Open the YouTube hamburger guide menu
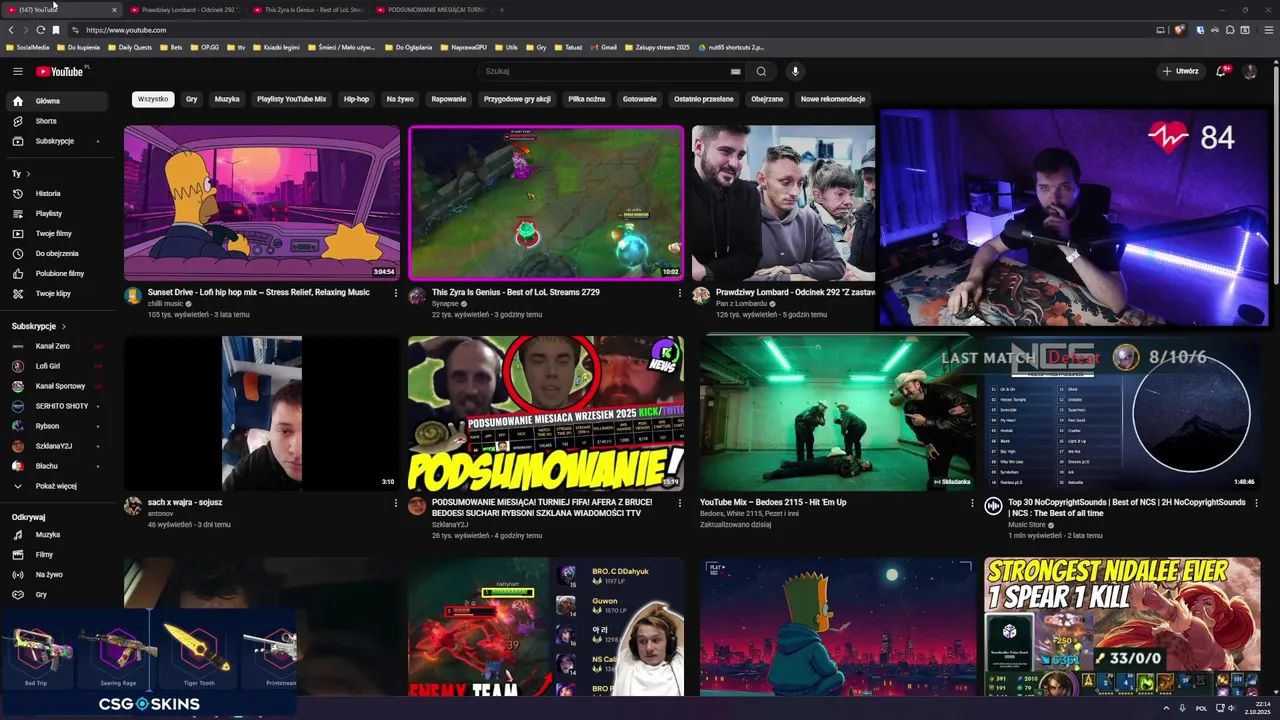Screen dimensions: 1280x720 point(17,71)
